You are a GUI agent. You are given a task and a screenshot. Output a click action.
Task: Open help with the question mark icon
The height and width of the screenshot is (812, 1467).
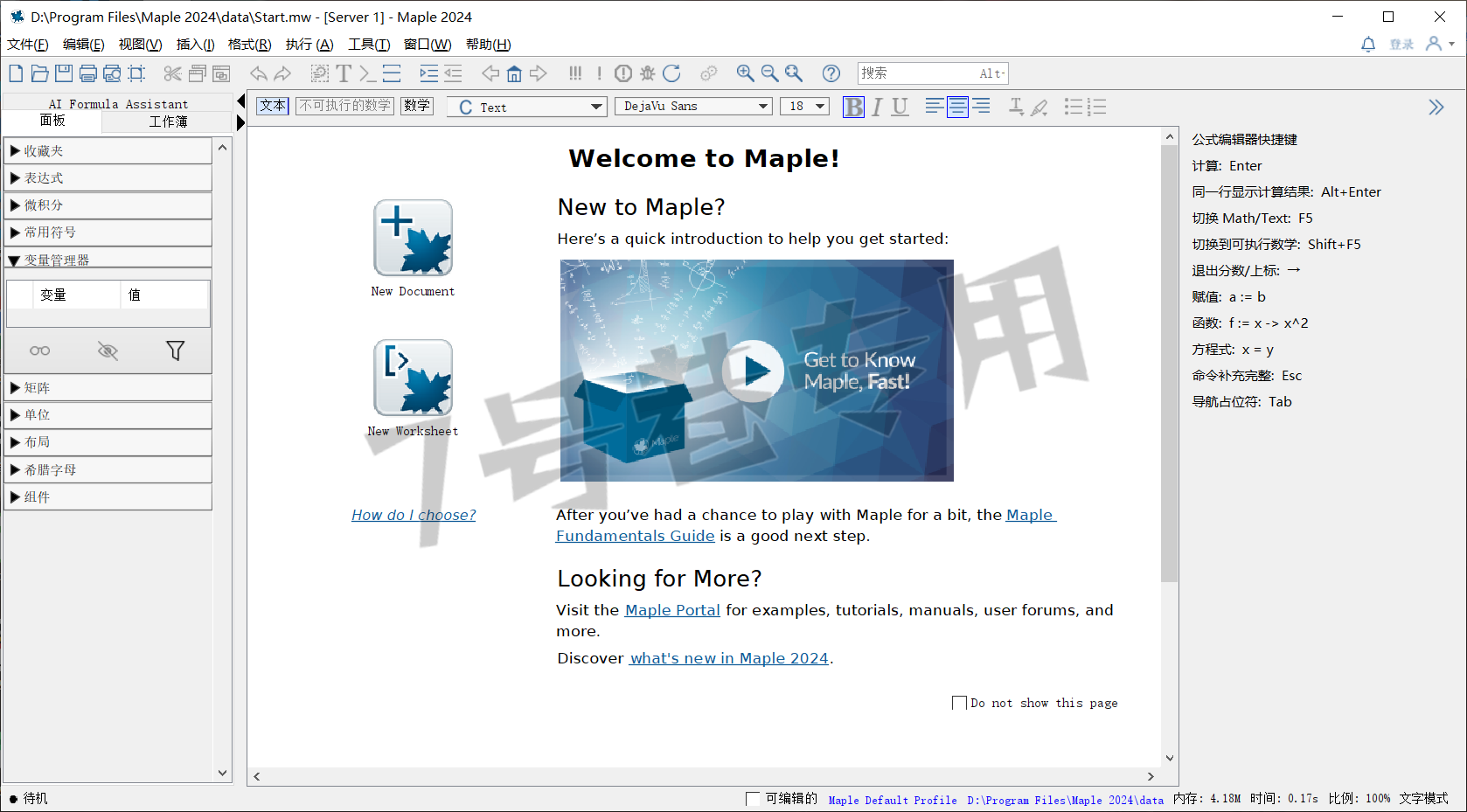click(831, 73)
